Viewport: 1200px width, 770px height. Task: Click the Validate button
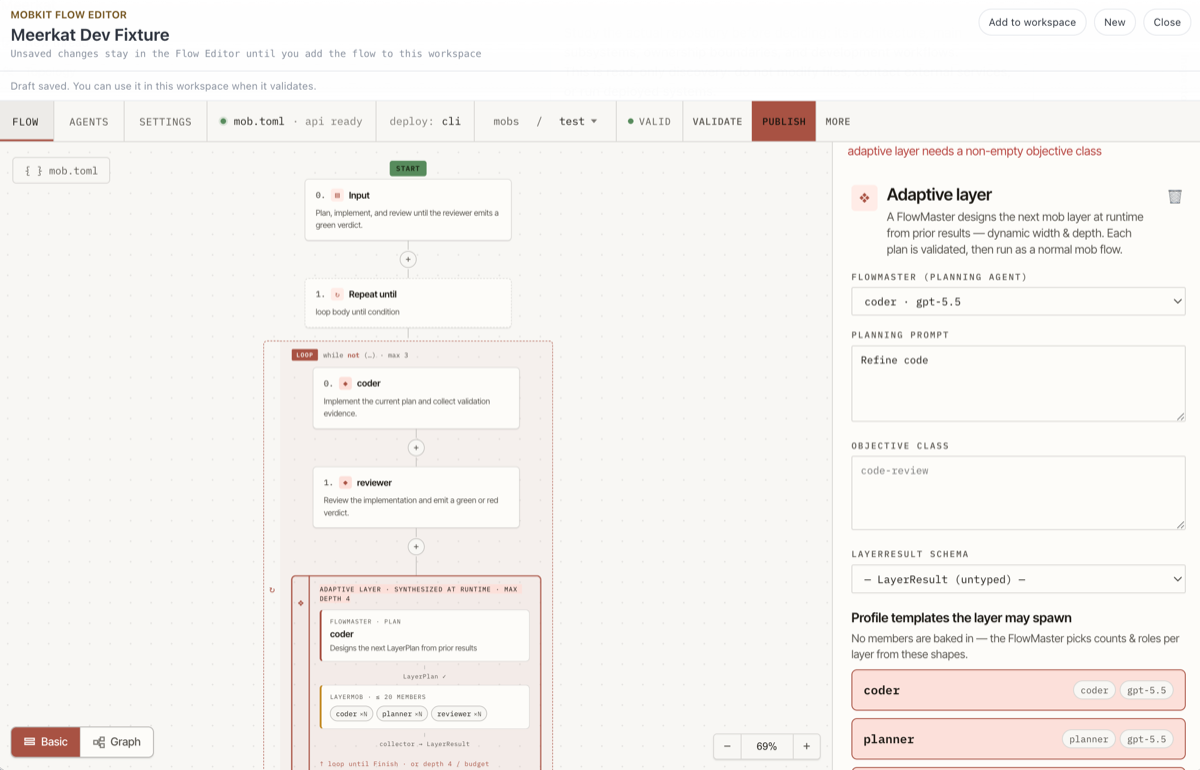click(x=717, y=121)
